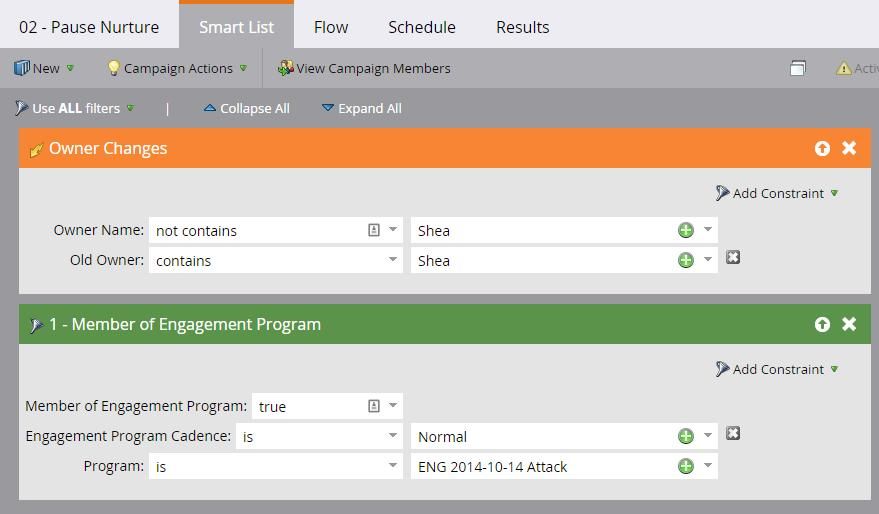Click move-up arrow on Member of Engagement Program
879x514 pixels.
(822, 324)
